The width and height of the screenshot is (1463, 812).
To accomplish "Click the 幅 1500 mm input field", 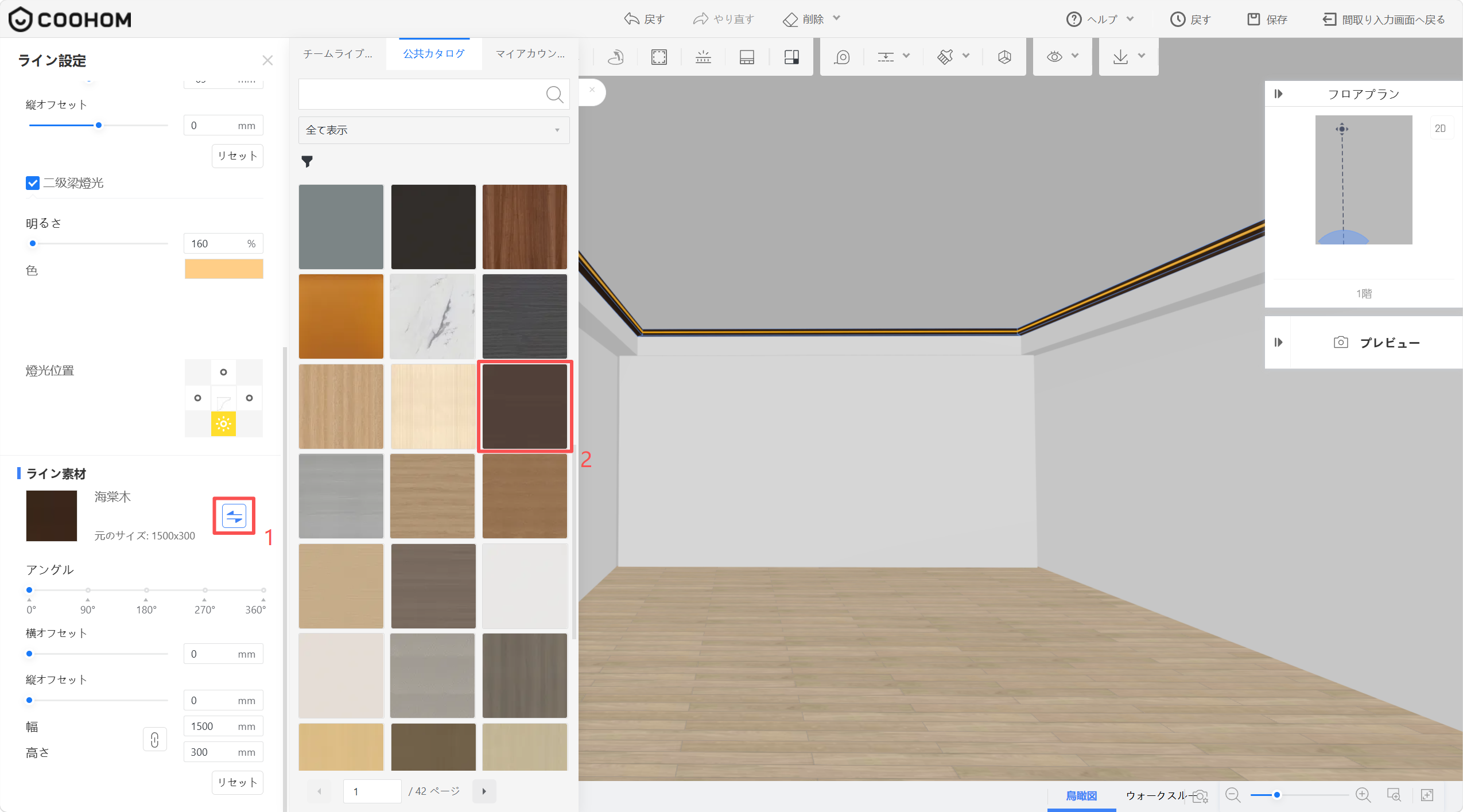I will click(x=223, y=726).
